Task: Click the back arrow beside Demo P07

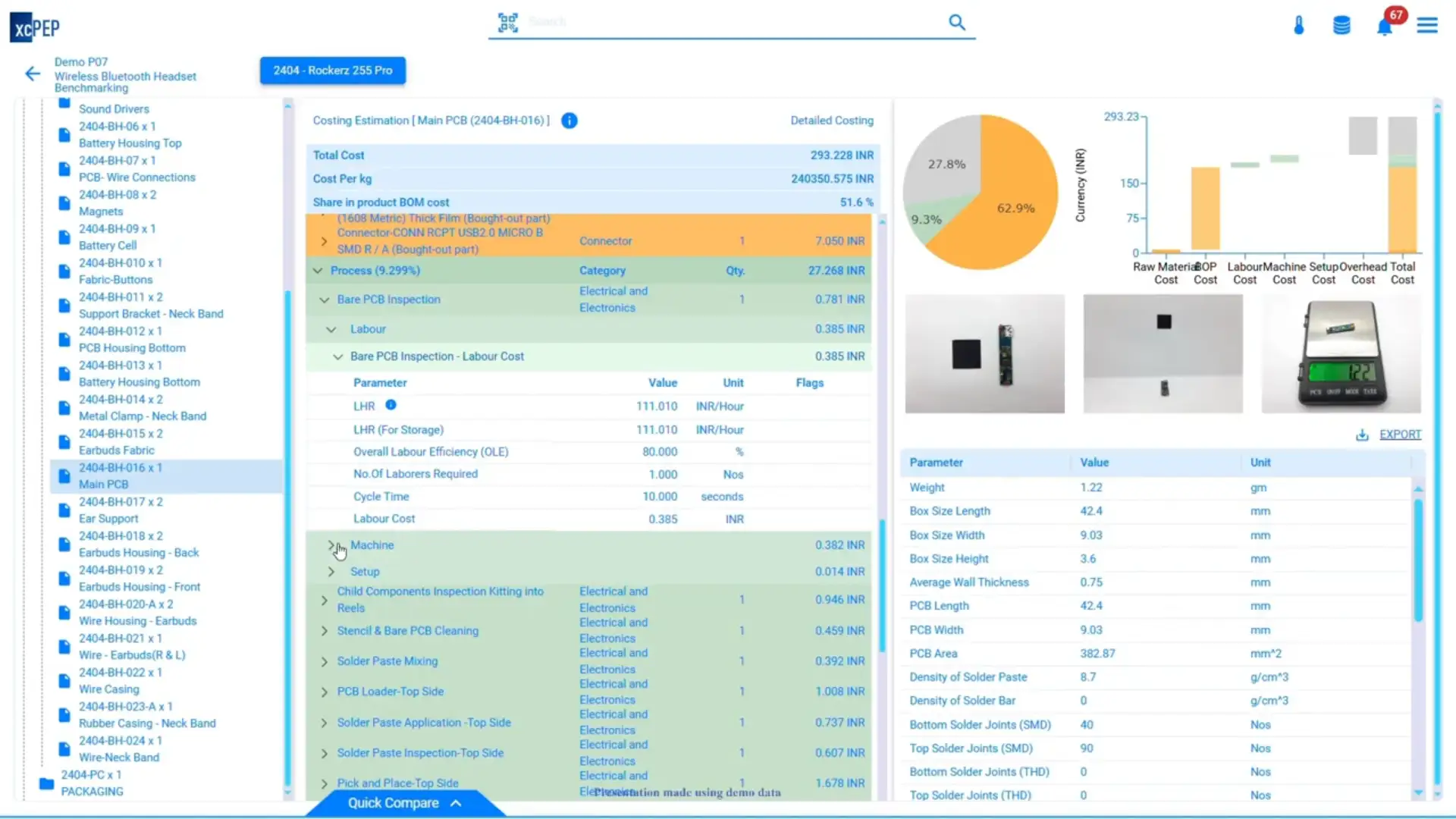Action: (x=33, y=74)
